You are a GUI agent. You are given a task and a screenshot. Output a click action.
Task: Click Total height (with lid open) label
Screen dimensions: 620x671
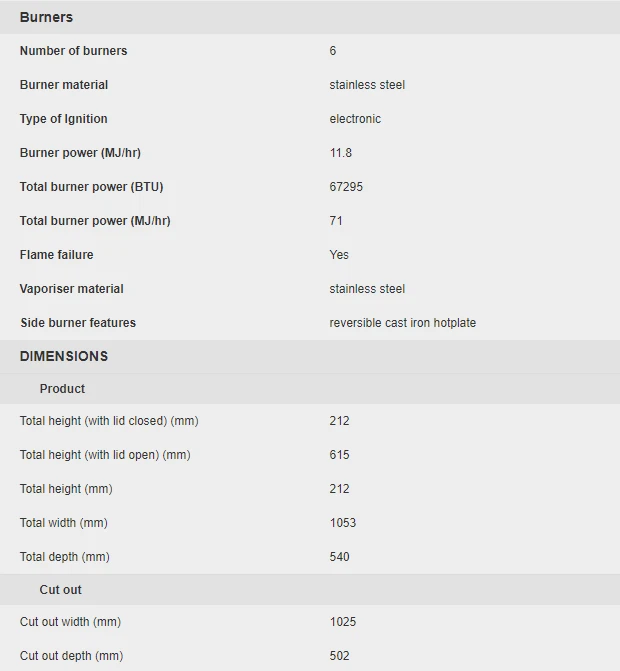105,455
